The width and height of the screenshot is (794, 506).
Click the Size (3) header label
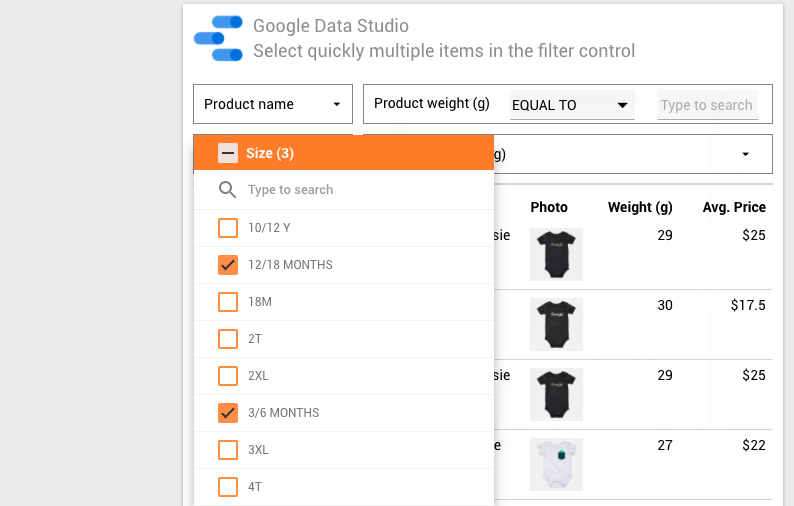pos(270,153)
